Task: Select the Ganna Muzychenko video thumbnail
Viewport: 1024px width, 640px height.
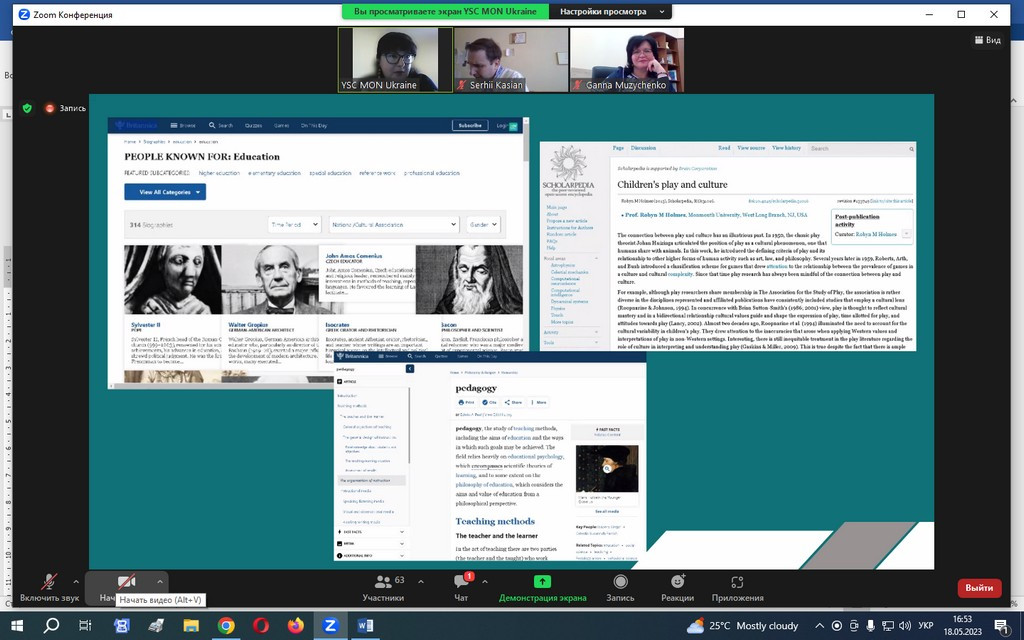Action: (x=627, y=59)
